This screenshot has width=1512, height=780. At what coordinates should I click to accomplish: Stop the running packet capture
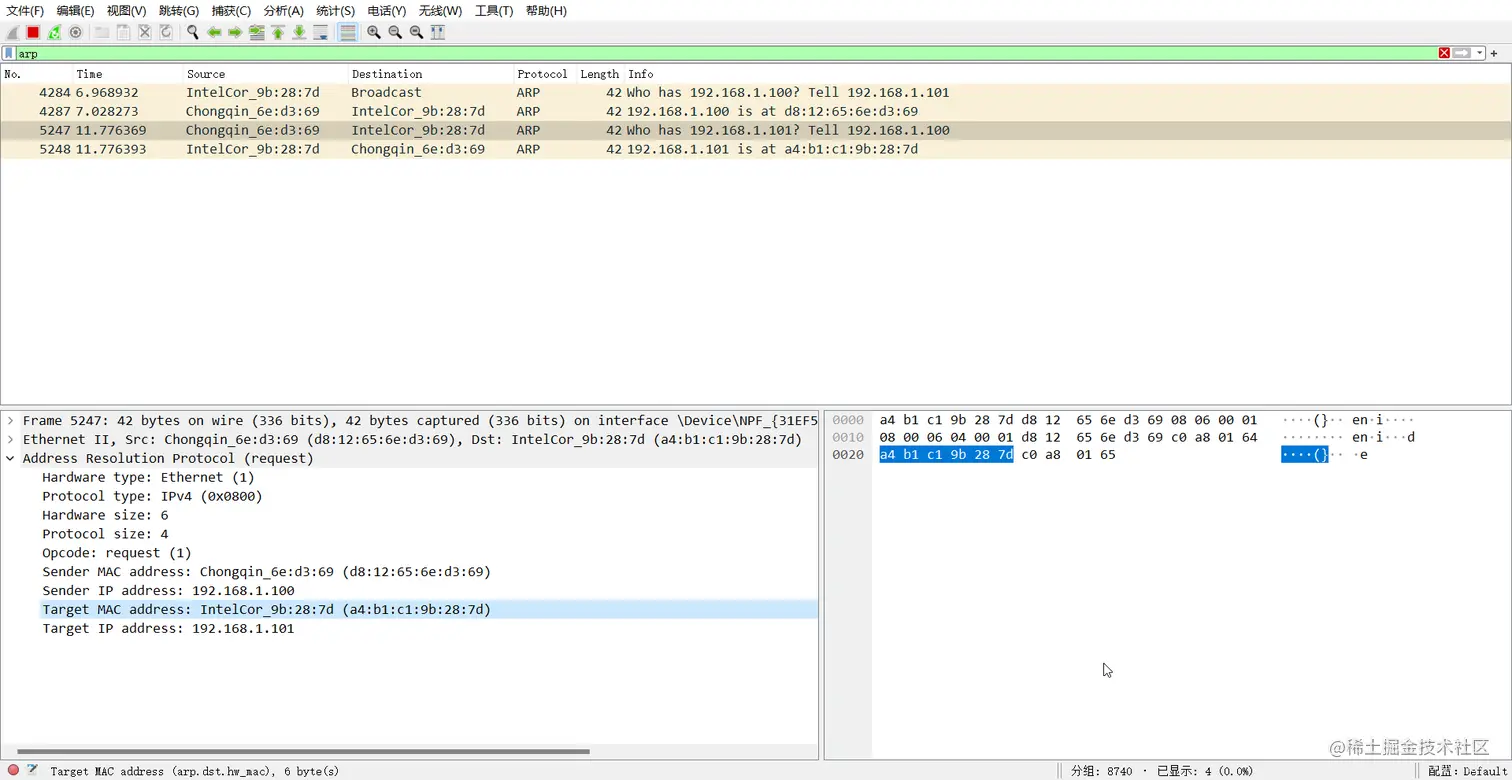pyautogui.click(x=33, y=32)
